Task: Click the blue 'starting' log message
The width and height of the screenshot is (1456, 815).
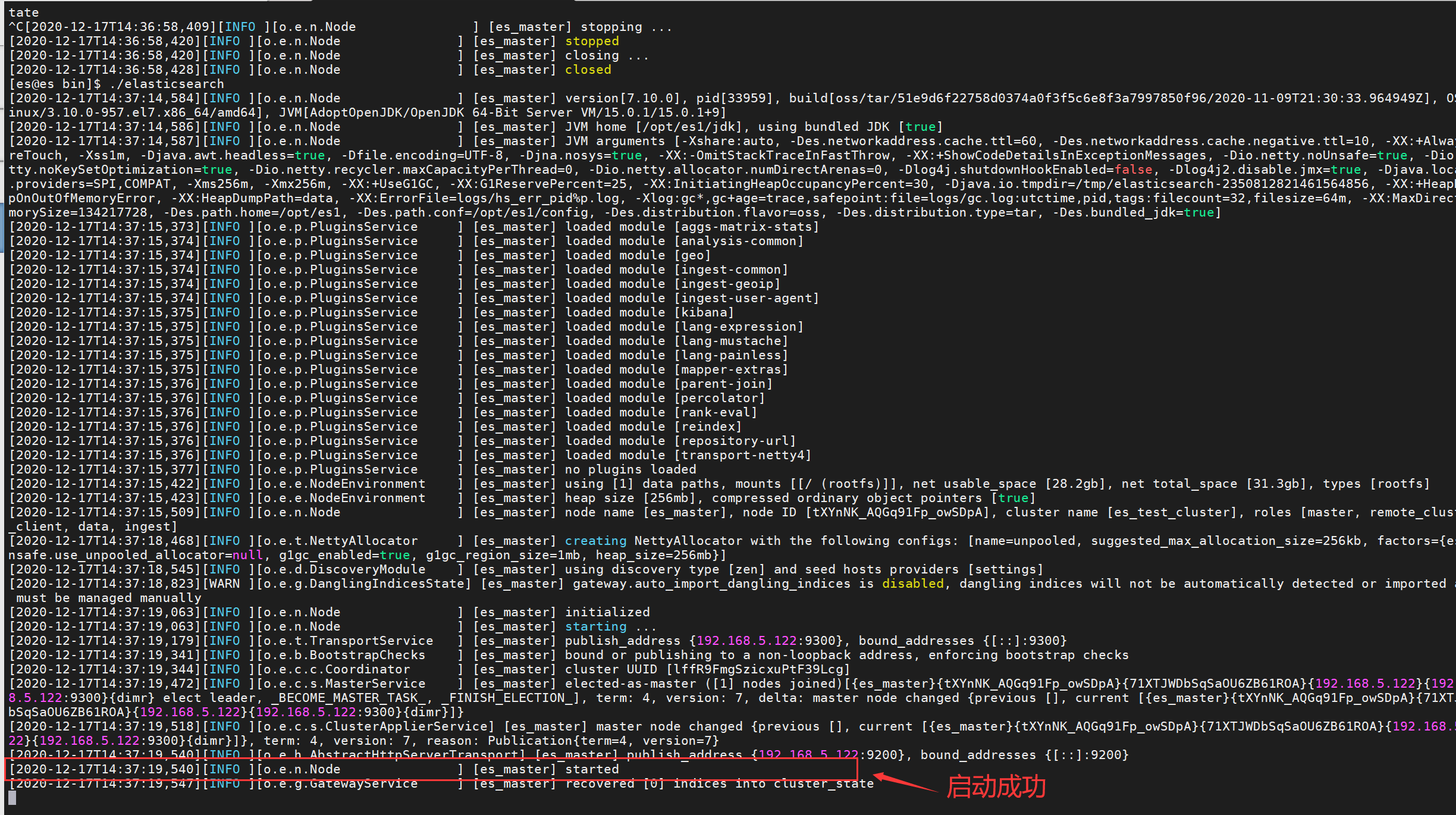Action: pos(595,626)
